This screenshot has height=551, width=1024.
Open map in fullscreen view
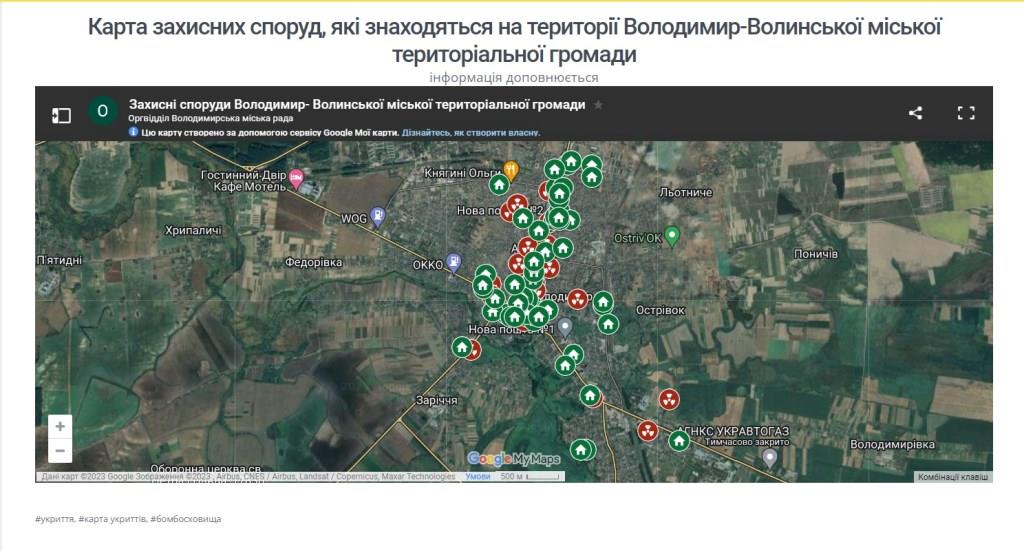point(965,113)
